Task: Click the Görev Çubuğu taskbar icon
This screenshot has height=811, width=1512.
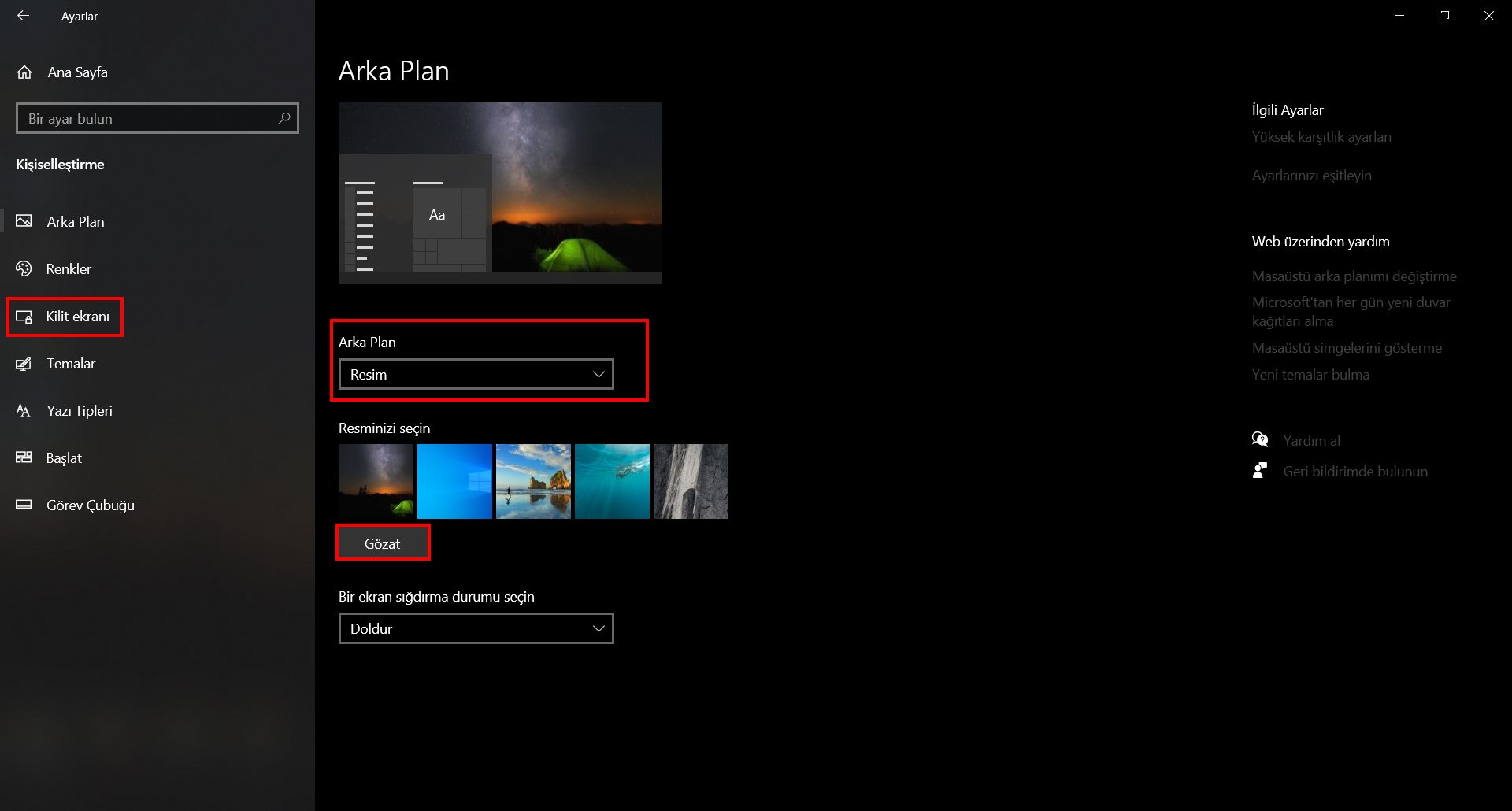Action: pos(24,505)
